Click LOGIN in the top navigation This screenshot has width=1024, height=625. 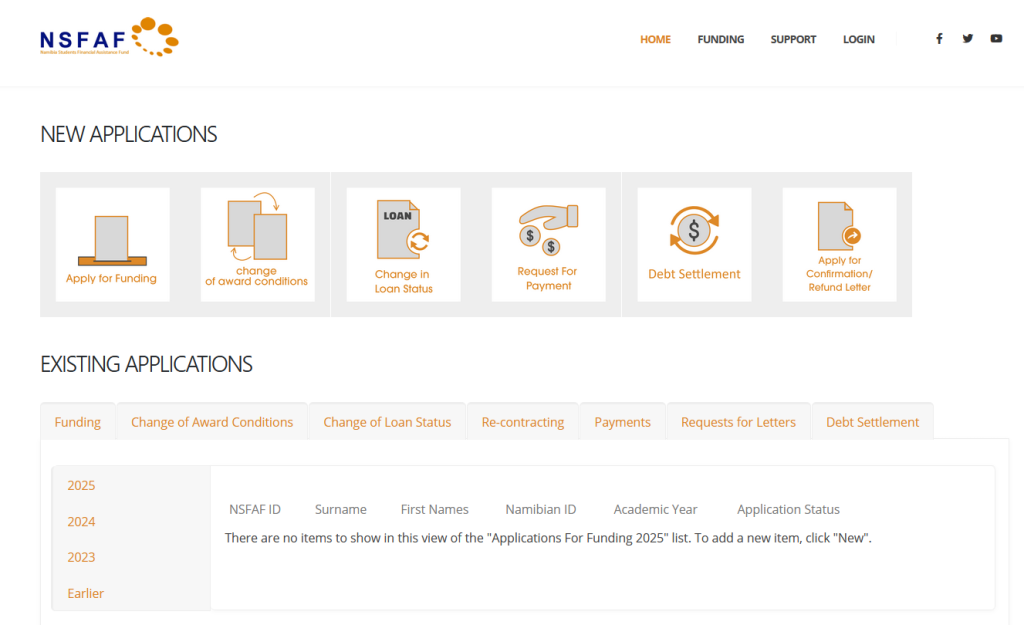pyautogui.click(x=858, y=40)
